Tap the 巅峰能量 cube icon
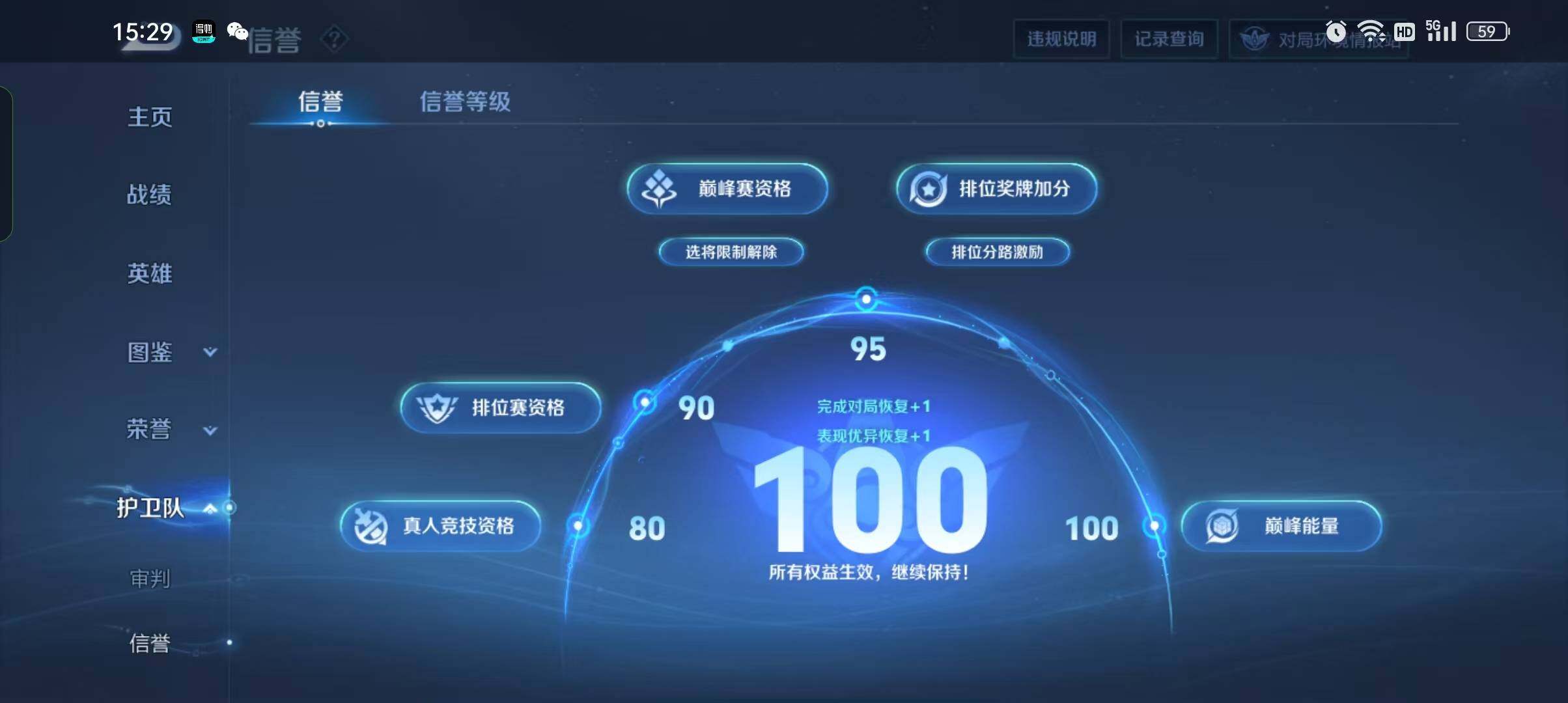Image resolution: width=1568 pixels, height=703 pixels. point(1222,526)
